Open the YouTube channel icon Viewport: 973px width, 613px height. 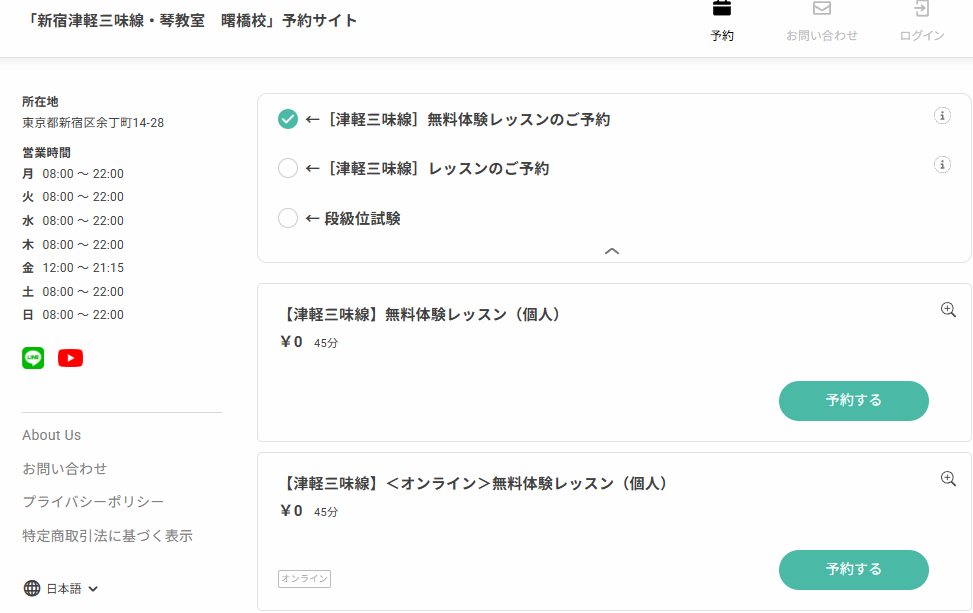click(70, 358)
